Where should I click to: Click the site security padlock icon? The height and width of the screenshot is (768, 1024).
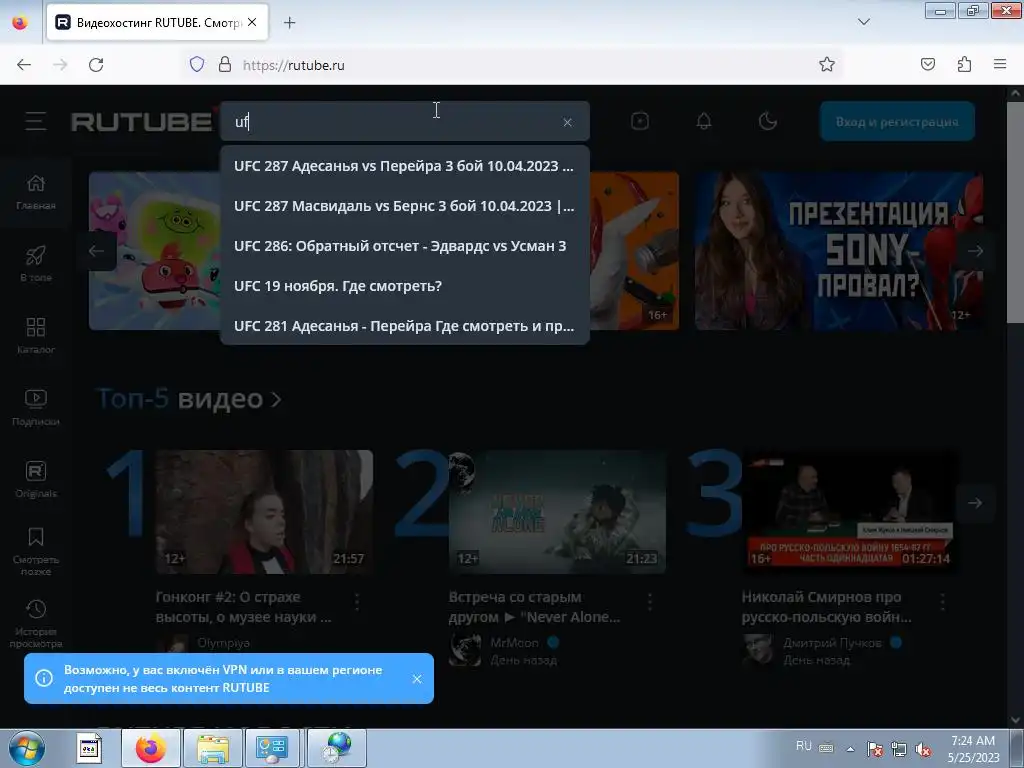[225, 65]
